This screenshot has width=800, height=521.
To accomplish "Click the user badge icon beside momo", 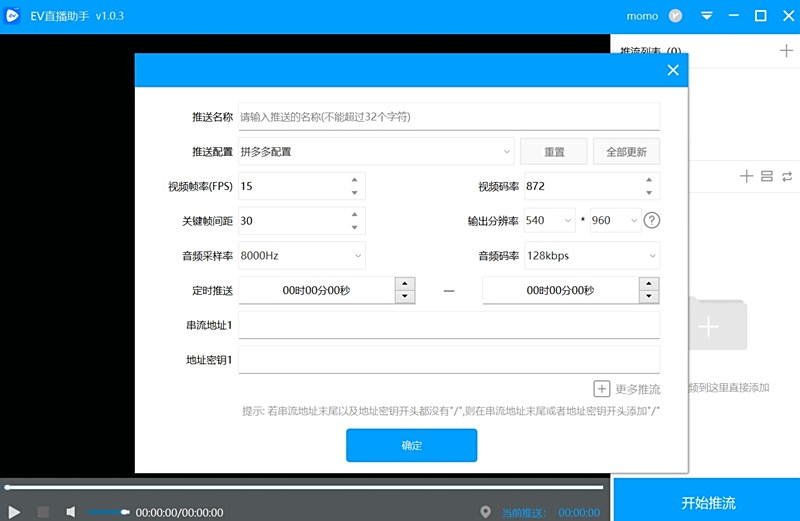I will pos(675,16).
